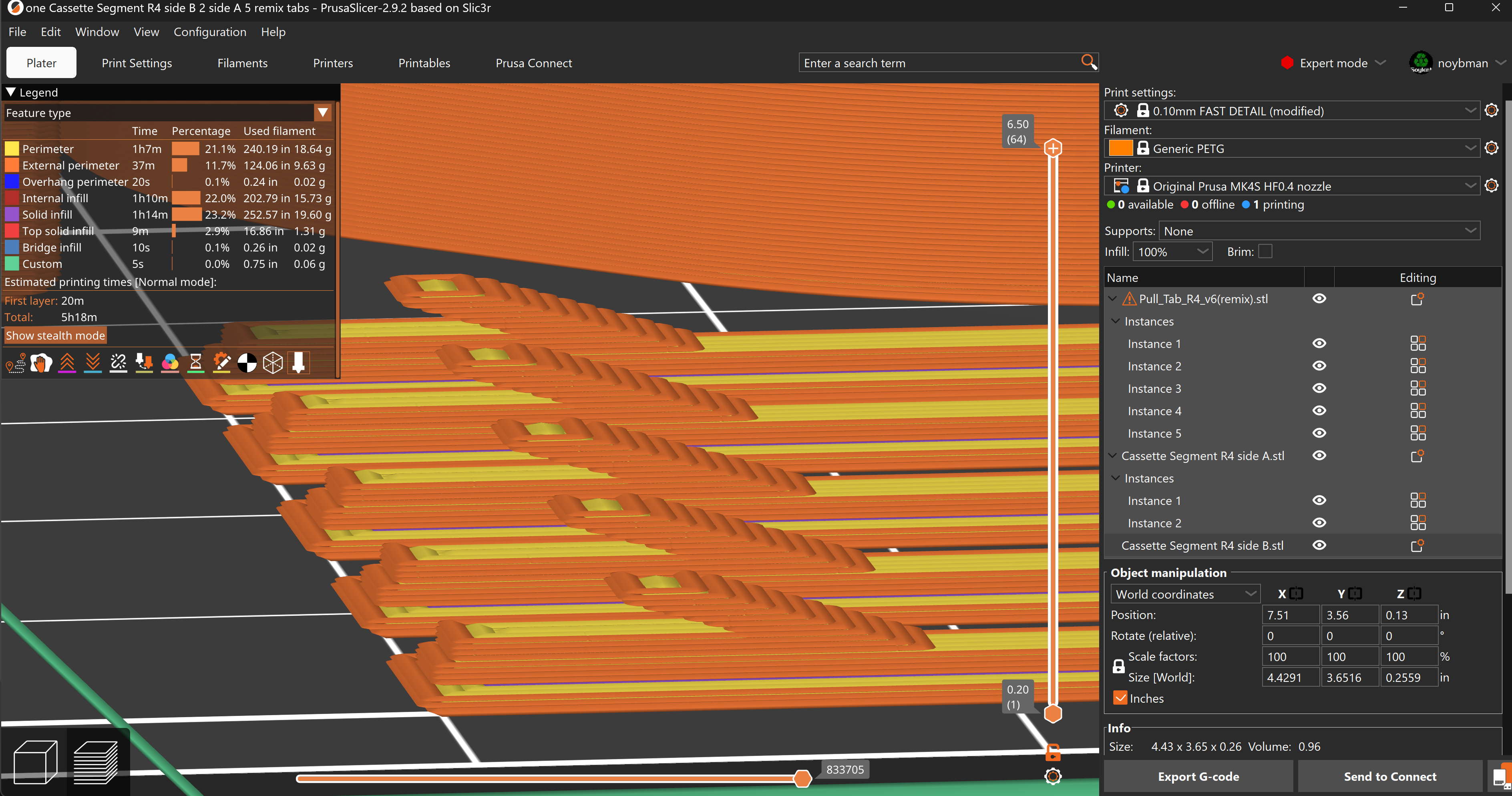Screen dimensions: 1512x796
Task: Toggle center of gravity icon in legend
Action: tap(247, 364)
